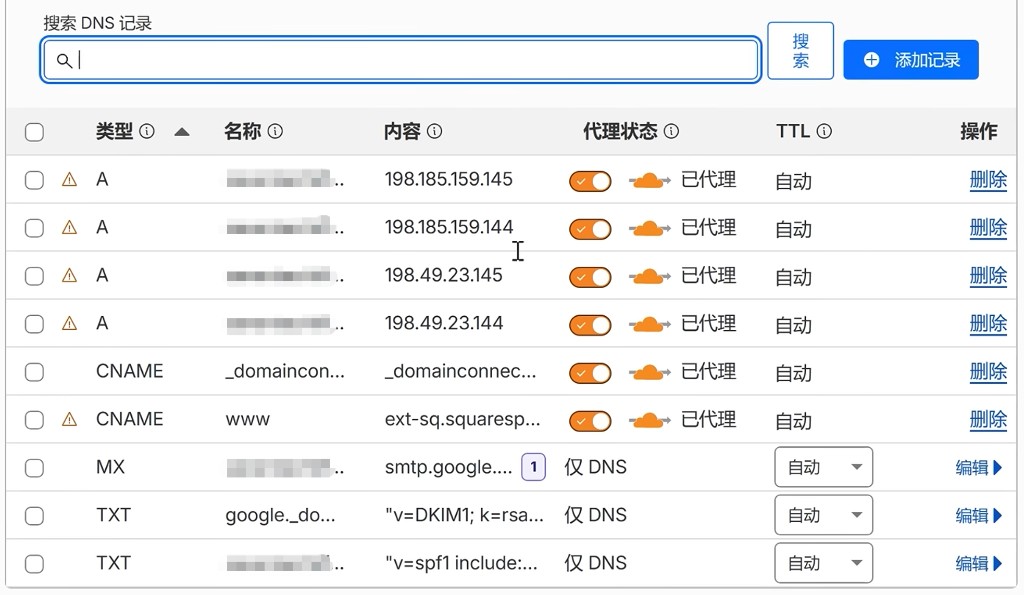Click the smtp.google.... content cell

pyautogui.click(x=448, y=467)
